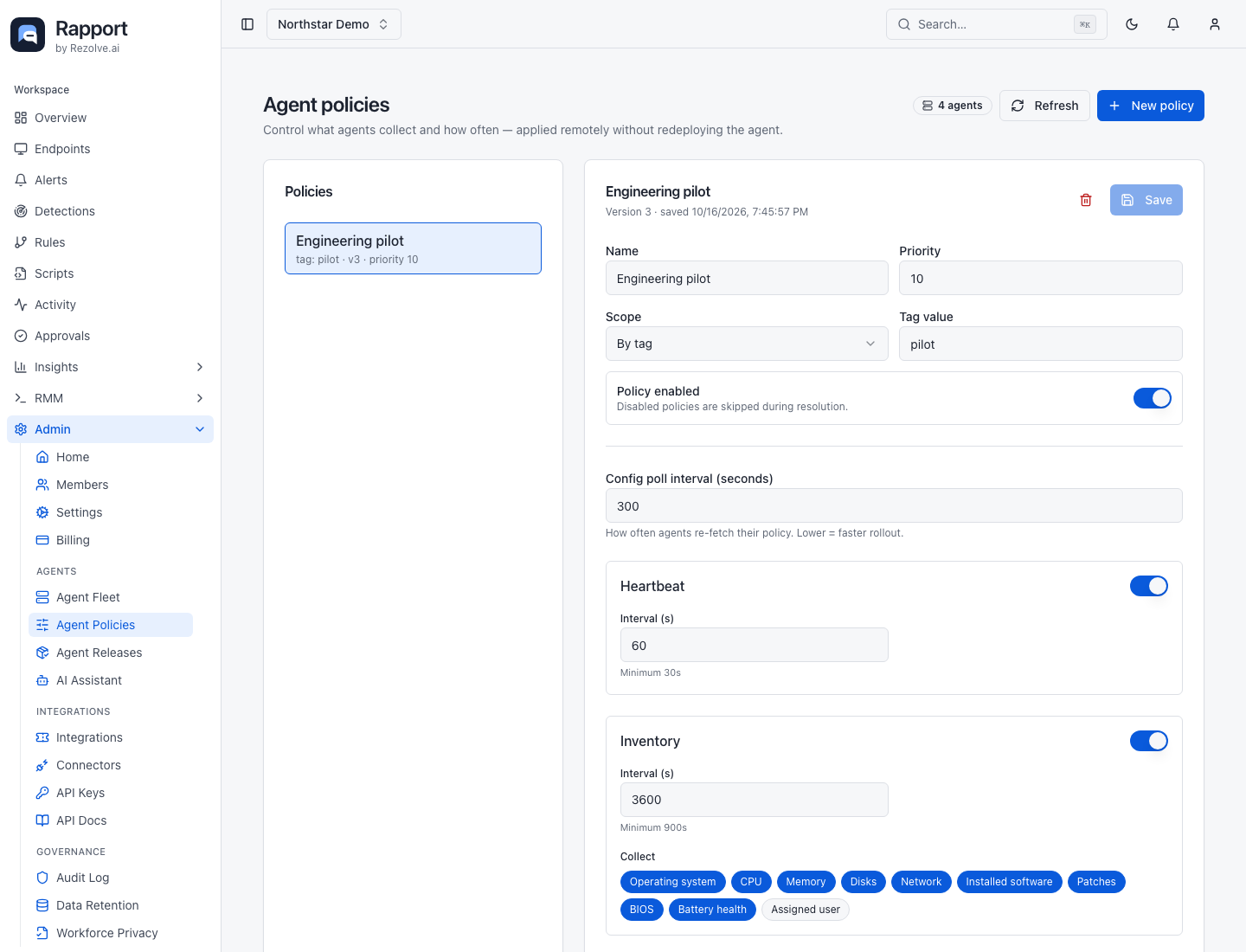Click the Connectors plug icon

click(42, 765)
